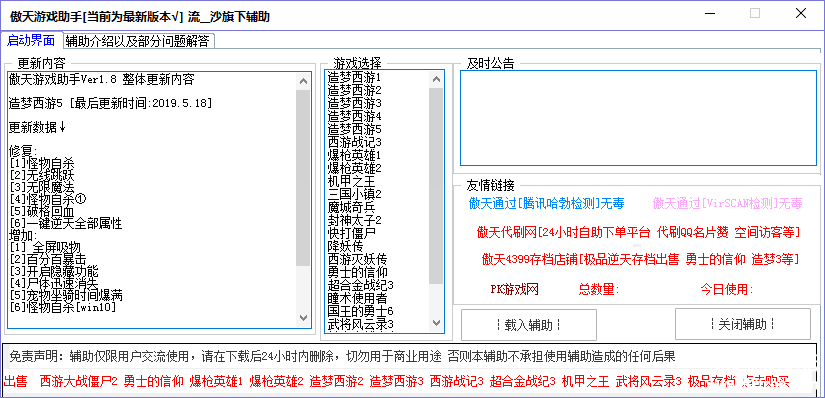The image size is (825, 398).
Task: Select 造梦西游3 in the game list
Action: pos(354,103)
